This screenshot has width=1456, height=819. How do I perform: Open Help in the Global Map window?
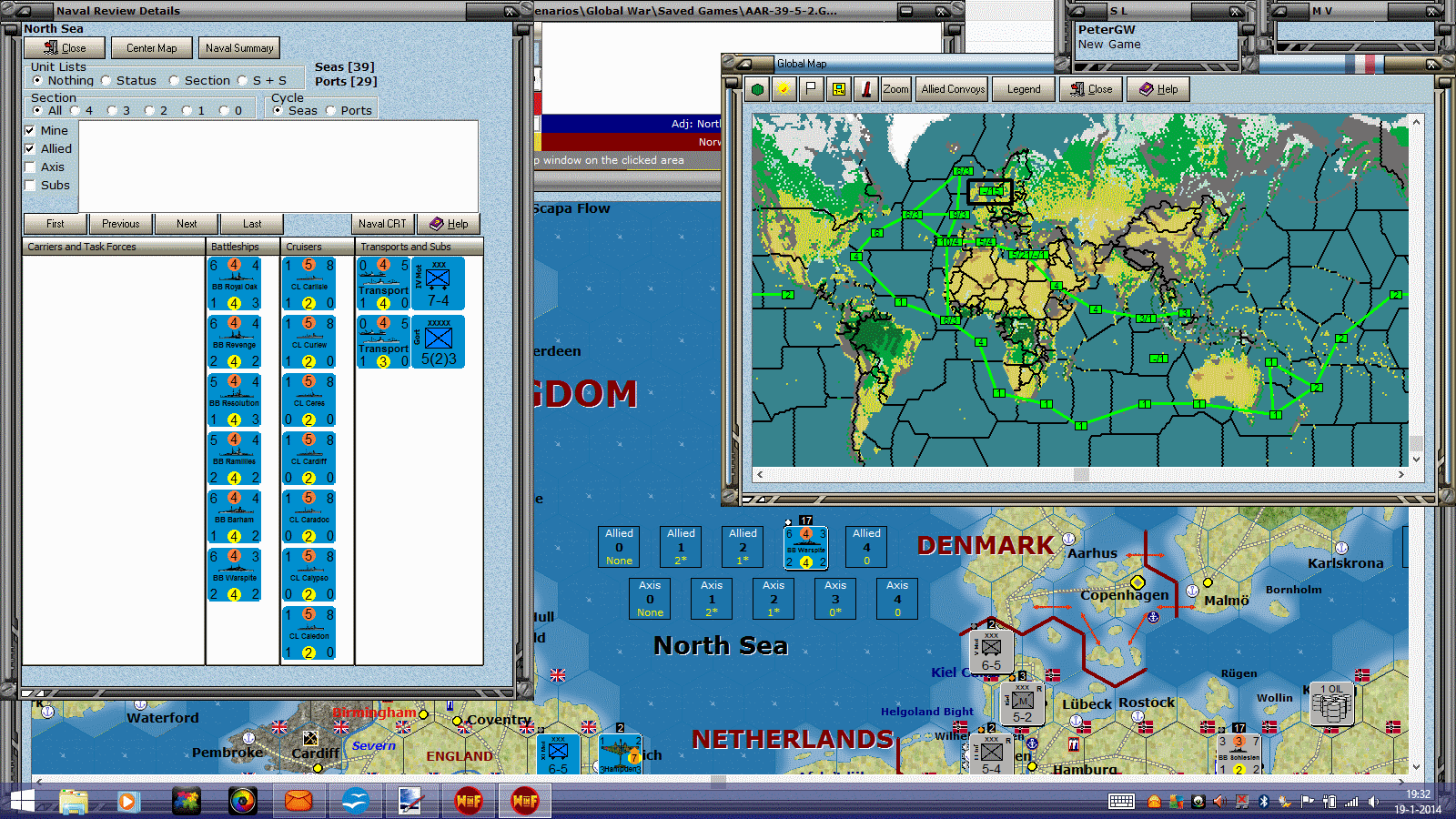[x=1158, y=89]
